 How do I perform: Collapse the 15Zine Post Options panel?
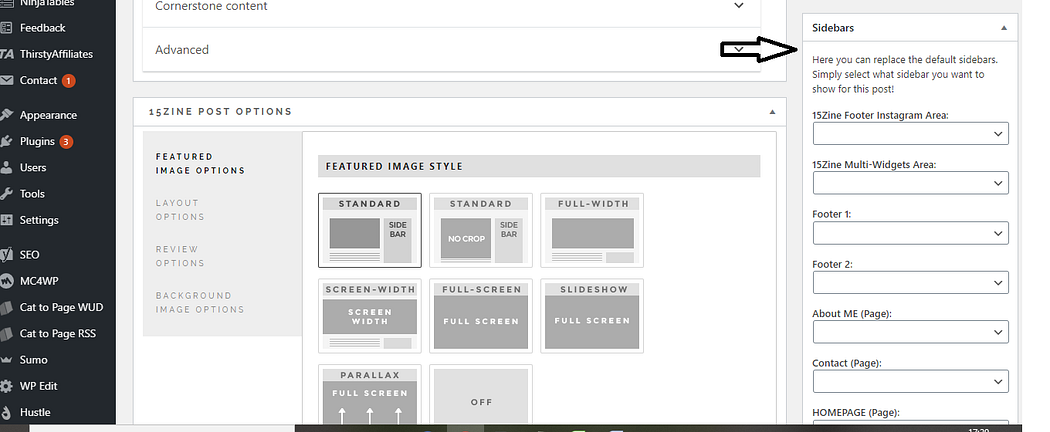pos(772,112)
